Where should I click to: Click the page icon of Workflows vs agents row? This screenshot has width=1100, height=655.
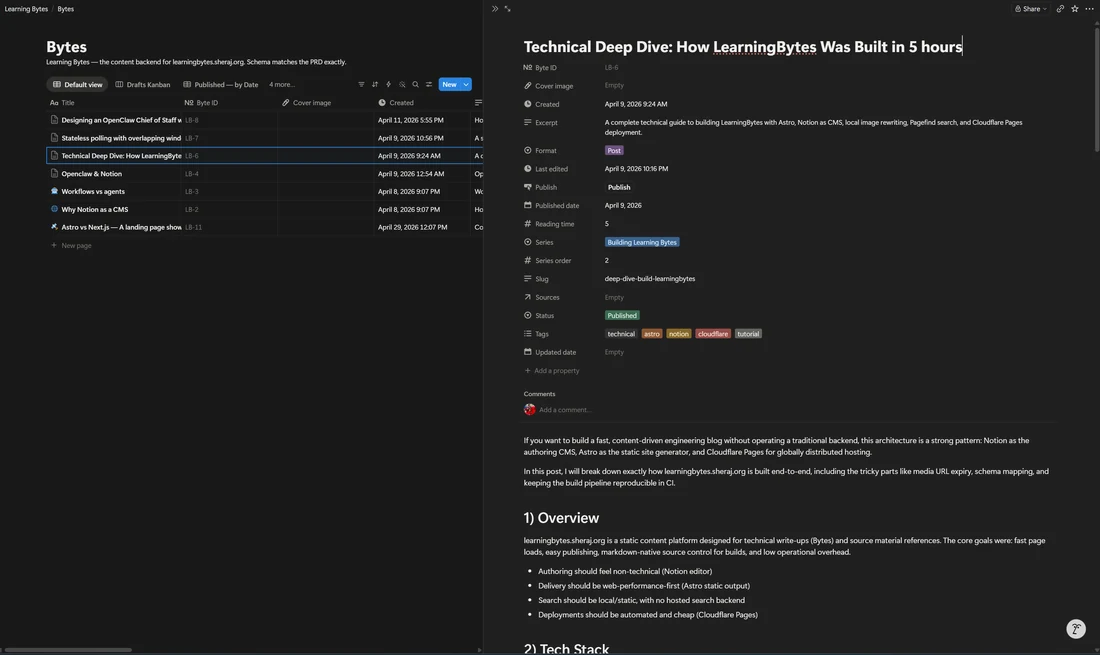coord(54,191)
